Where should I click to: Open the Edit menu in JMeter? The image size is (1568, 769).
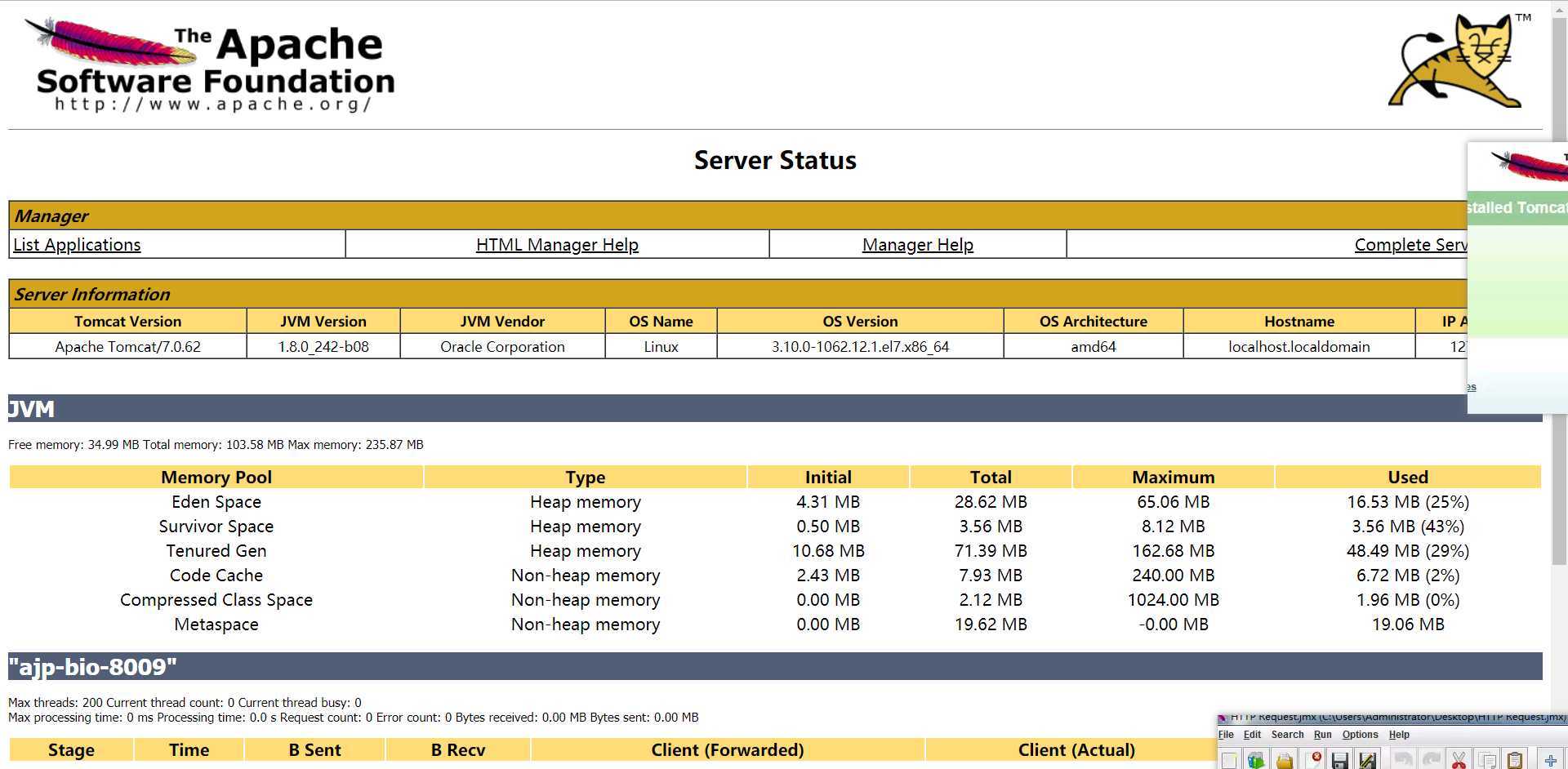(1252, 735)
